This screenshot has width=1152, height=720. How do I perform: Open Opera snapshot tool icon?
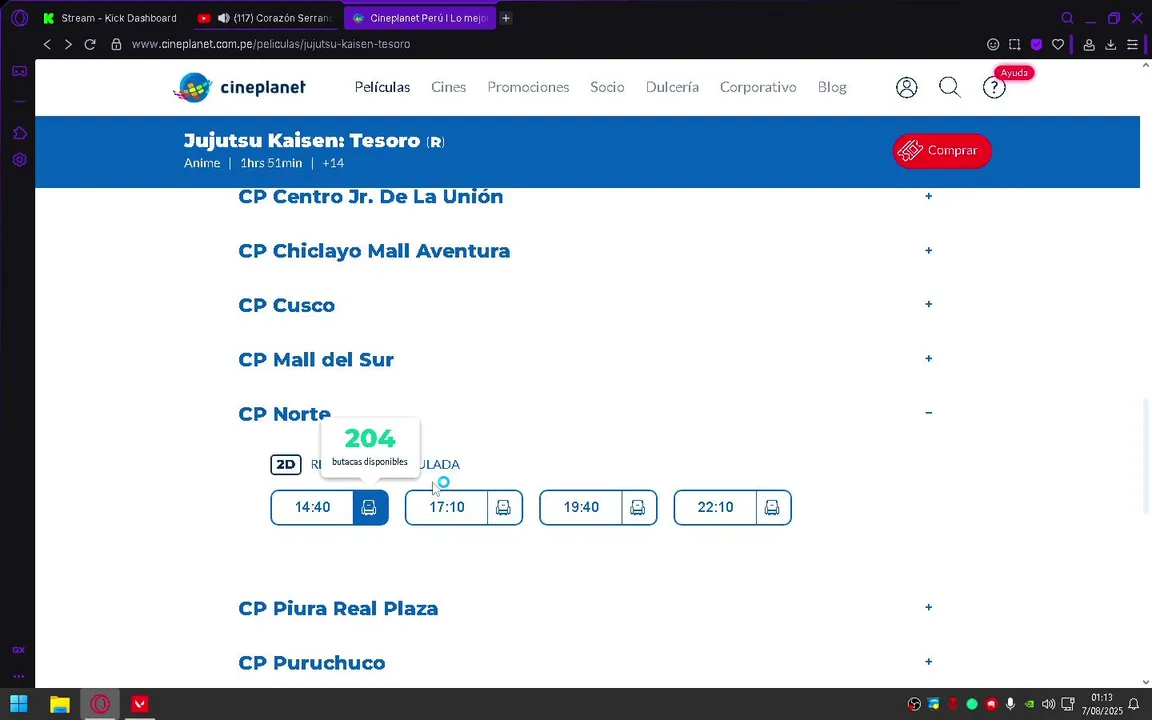(1015, 44)
